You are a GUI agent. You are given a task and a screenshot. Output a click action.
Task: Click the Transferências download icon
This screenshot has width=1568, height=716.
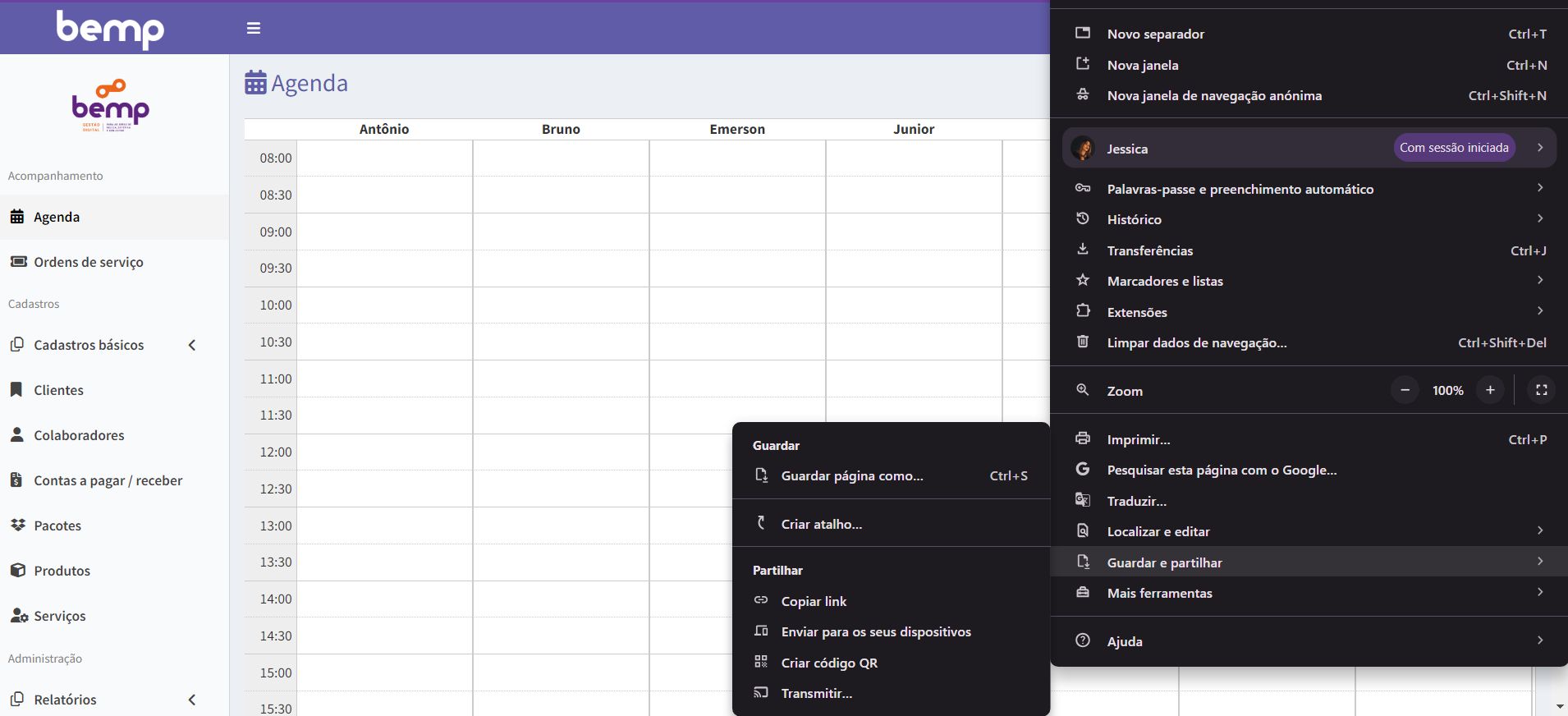[1083, 249]
